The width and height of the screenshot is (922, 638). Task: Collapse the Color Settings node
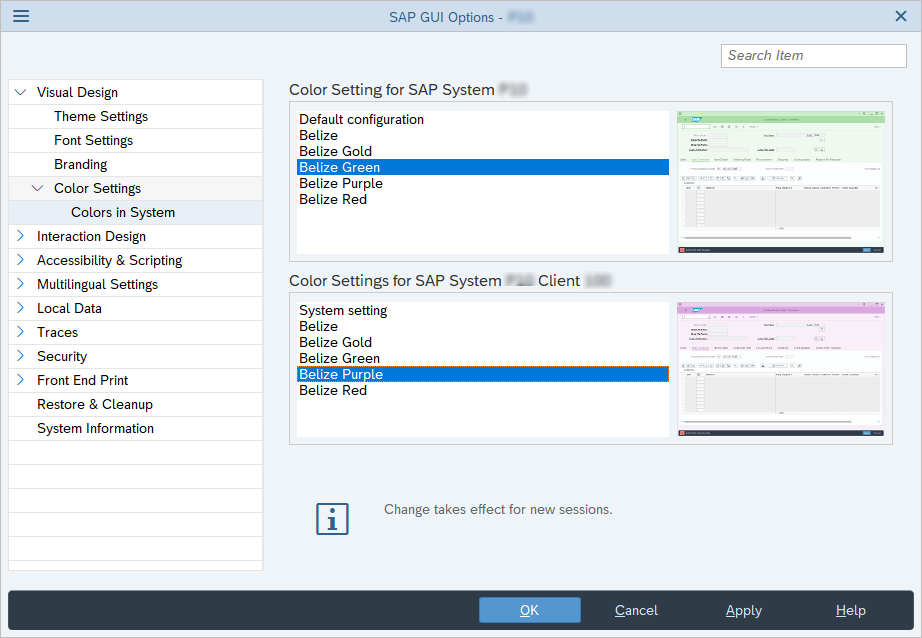pos(38,188)
